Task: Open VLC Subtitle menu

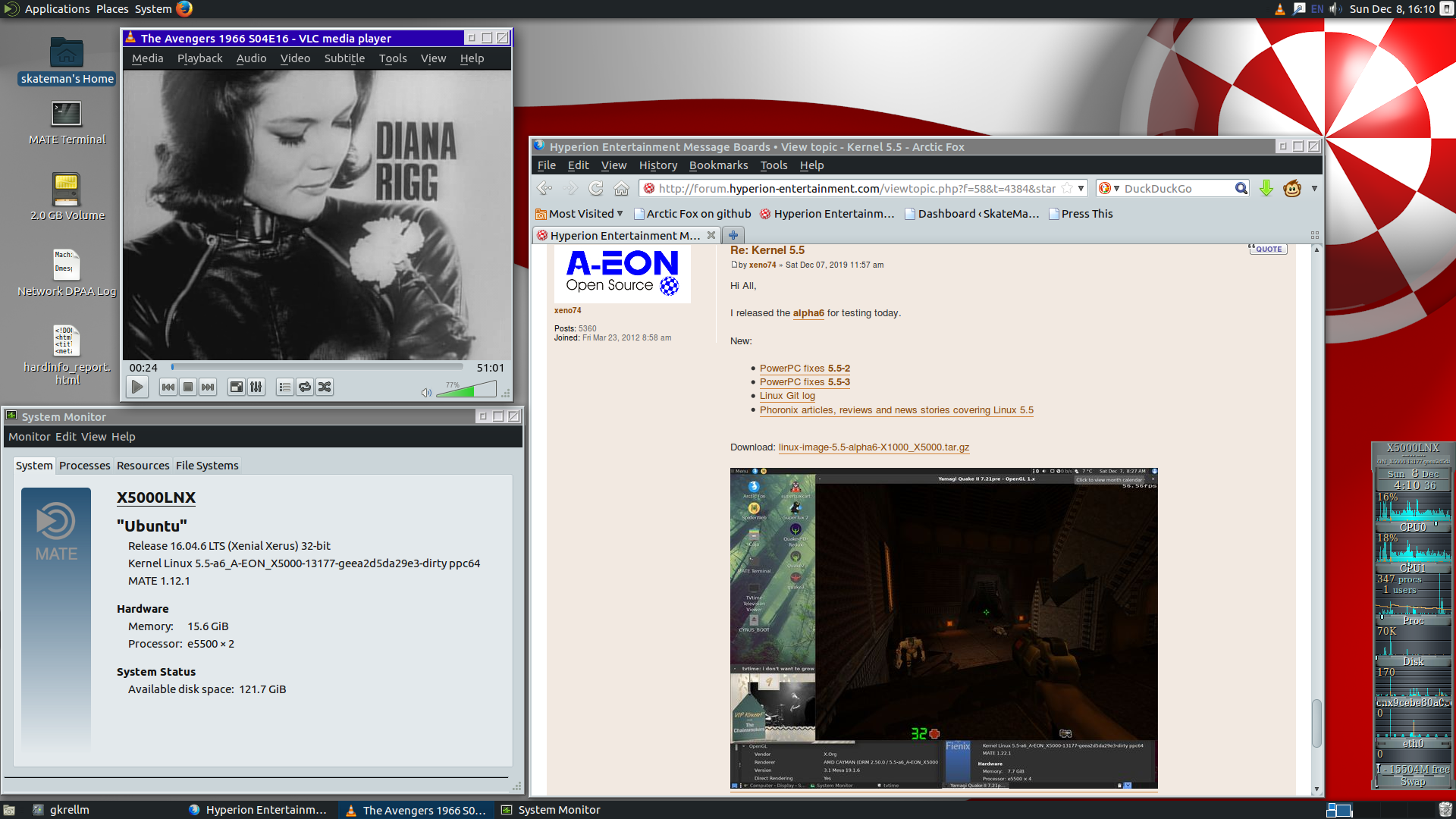Action: [344, 58]
